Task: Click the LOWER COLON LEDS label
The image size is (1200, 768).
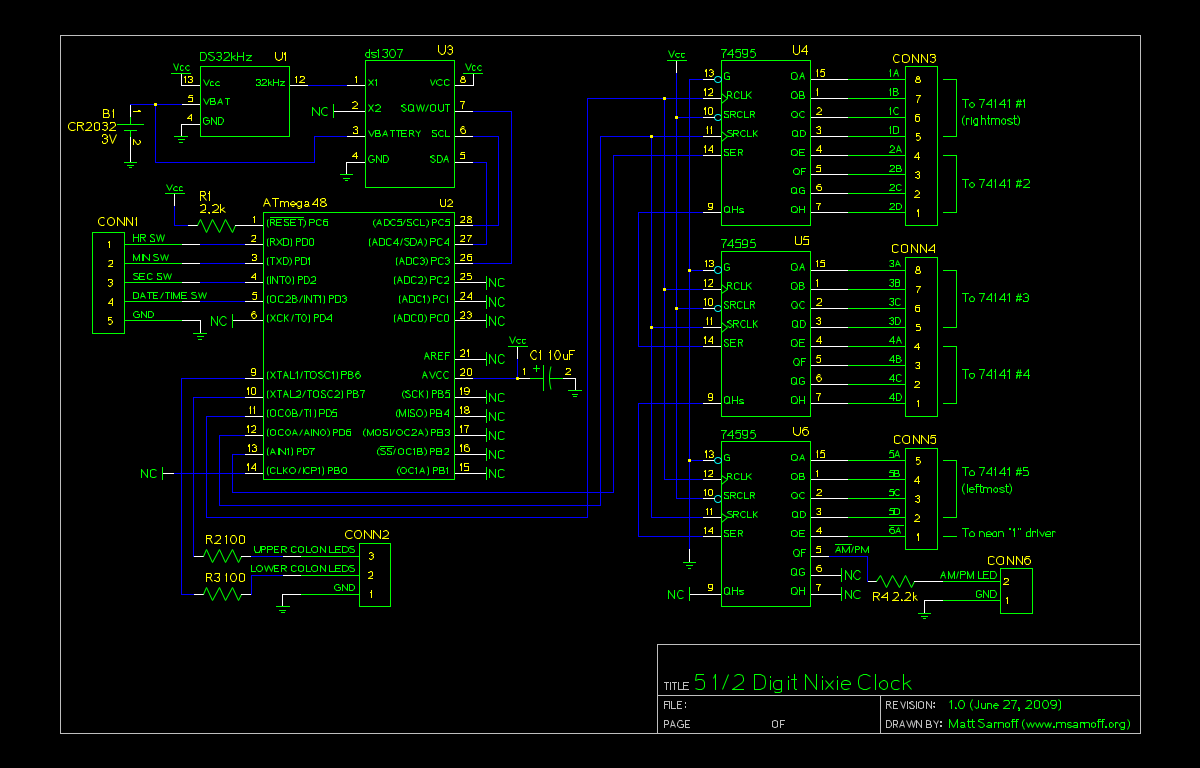Action: [303, 568]
